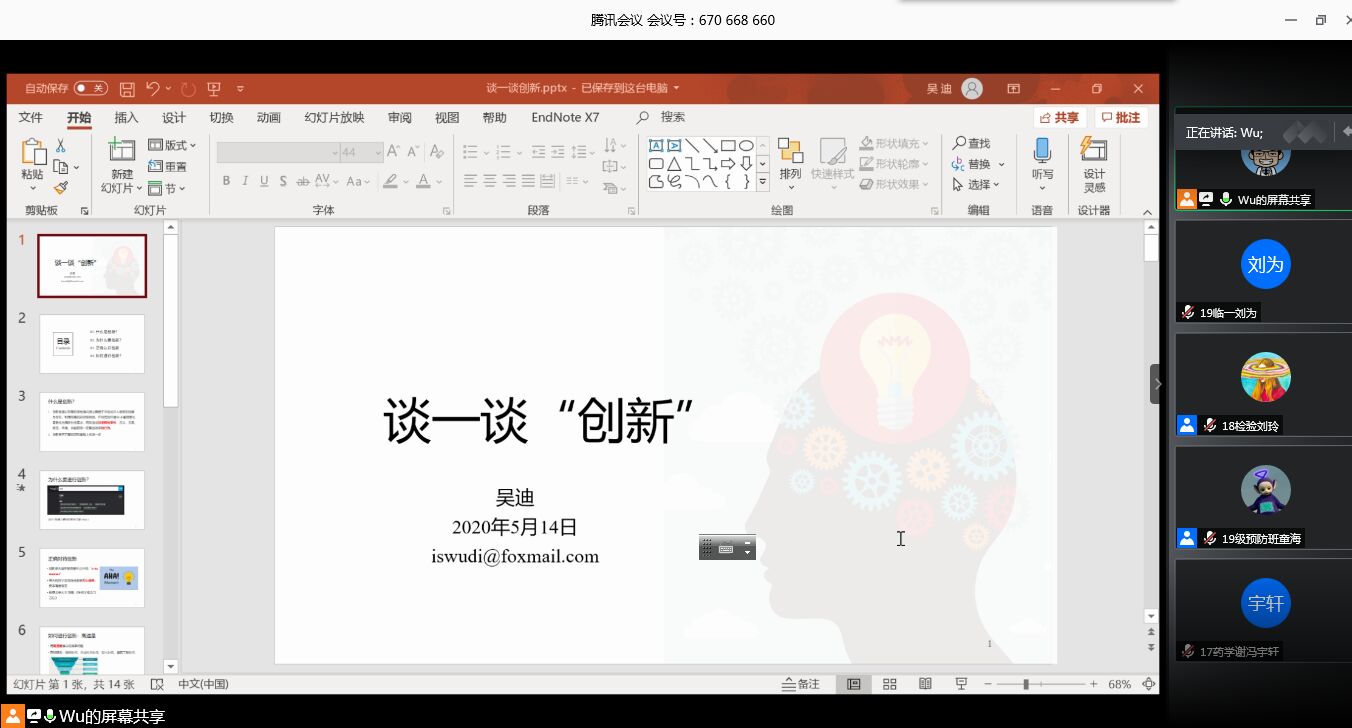Toggle the Notes (备注) pane
The width and height of the screenshot is (1352, 728).
tap(801, 684)
